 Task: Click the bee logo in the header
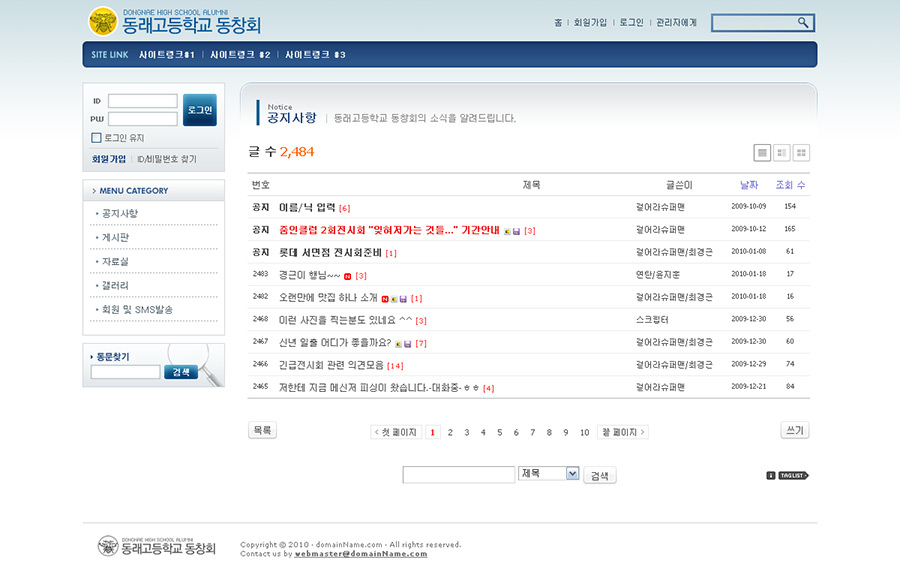click(102, 21)
